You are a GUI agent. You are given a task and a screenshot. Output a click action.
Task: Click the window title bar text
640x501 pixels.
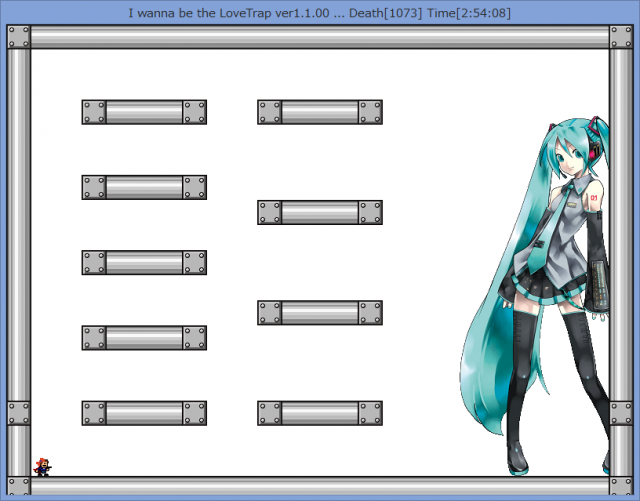point(320,13)
